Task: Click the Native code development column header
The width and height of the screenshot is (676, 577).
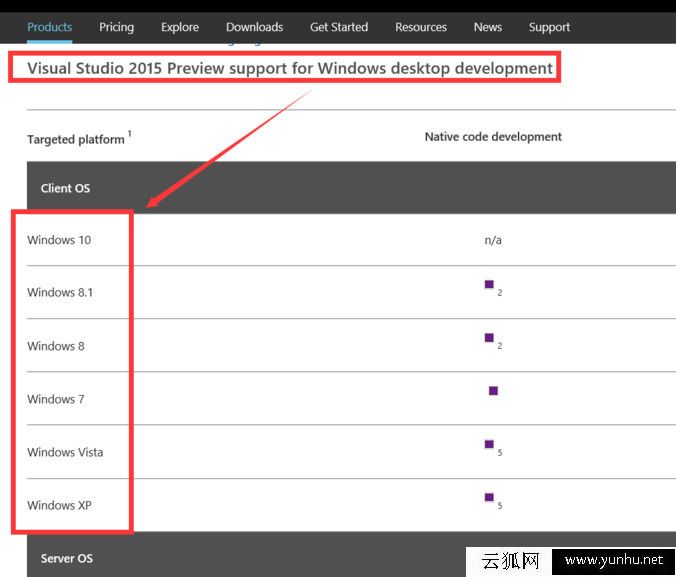Action: tap(493, 137)
